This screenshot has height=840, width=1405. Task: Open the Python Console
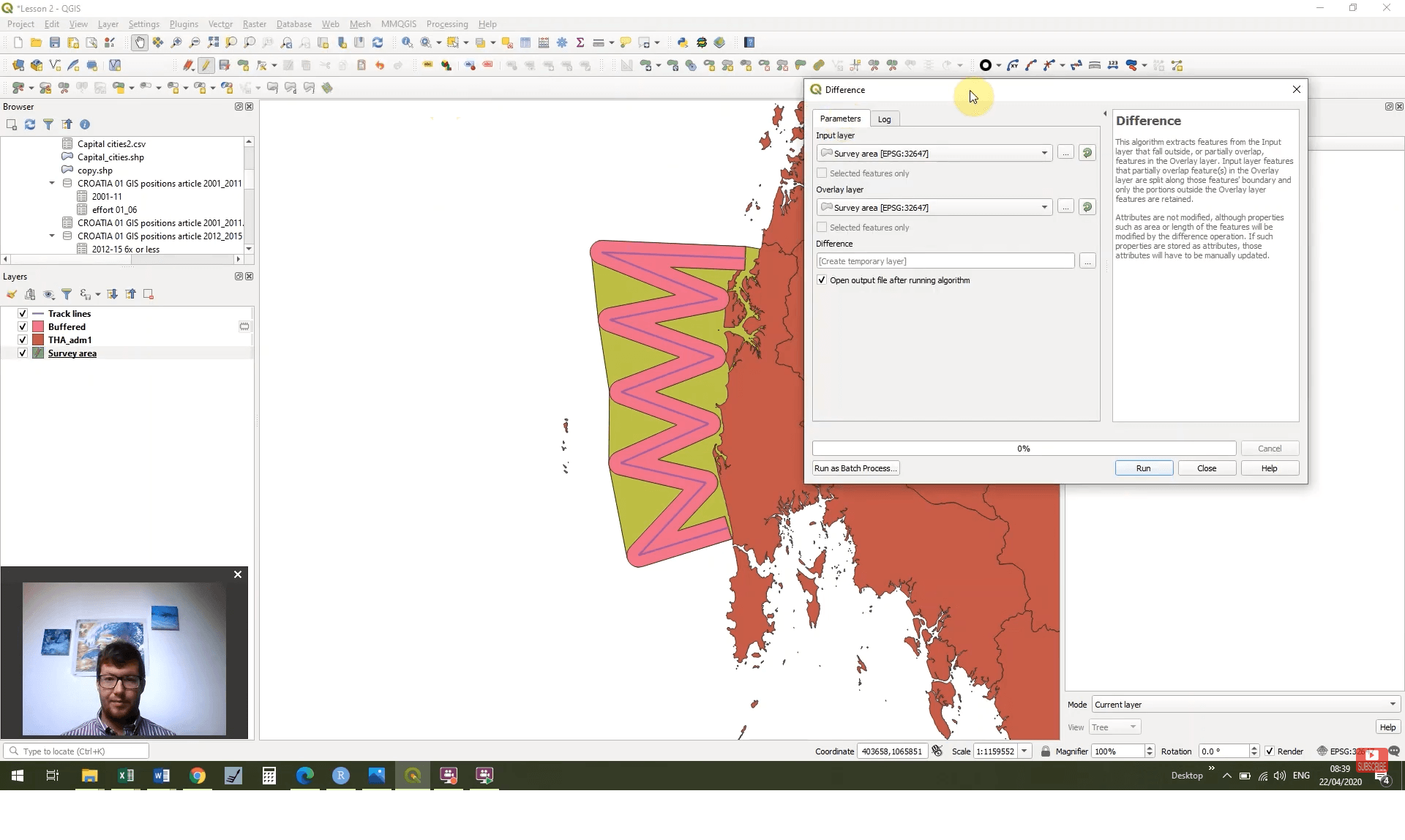683,42
